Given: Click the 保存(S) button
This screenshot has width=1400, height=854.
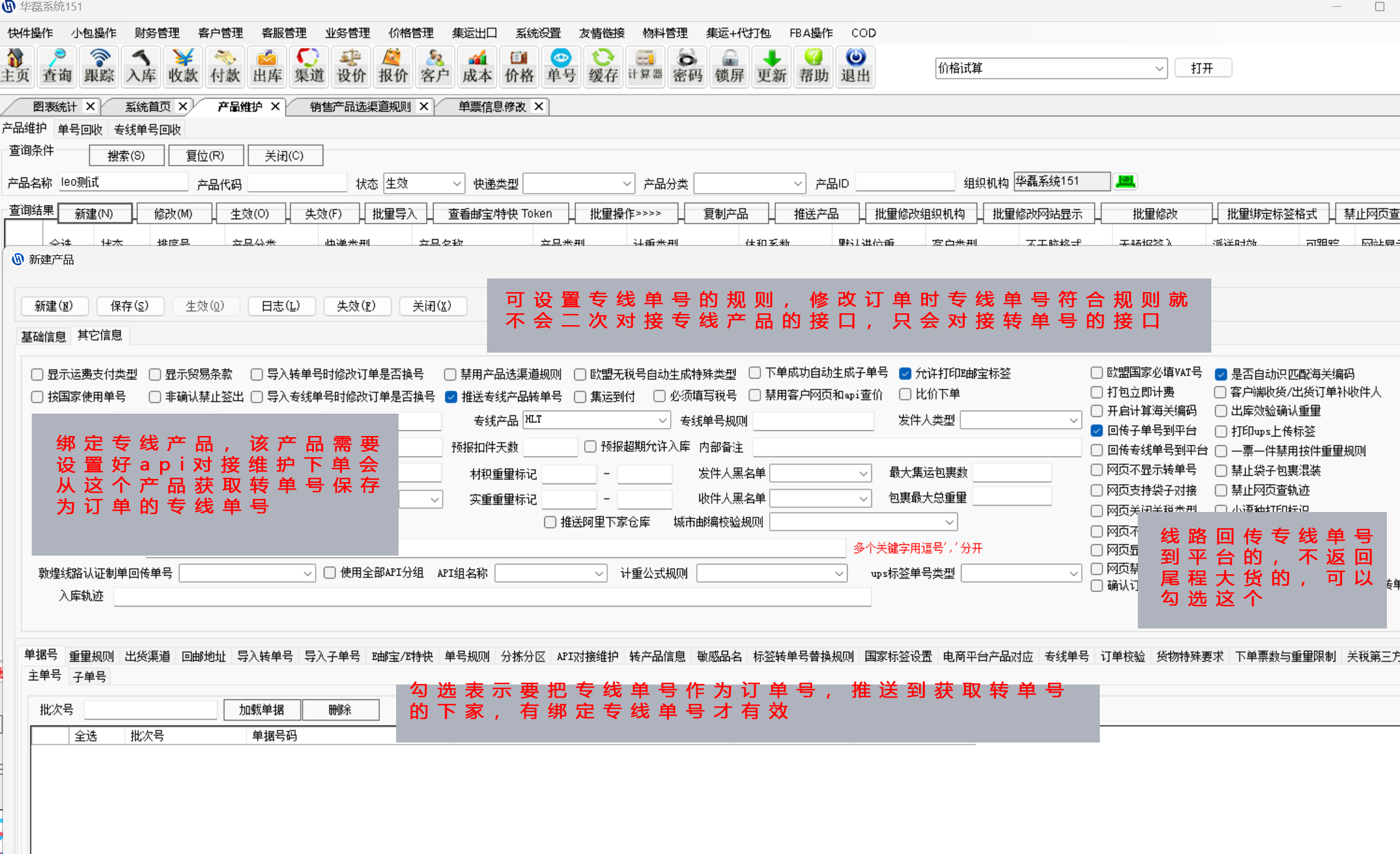Looking at the screenshot, I should click(130, 306).
